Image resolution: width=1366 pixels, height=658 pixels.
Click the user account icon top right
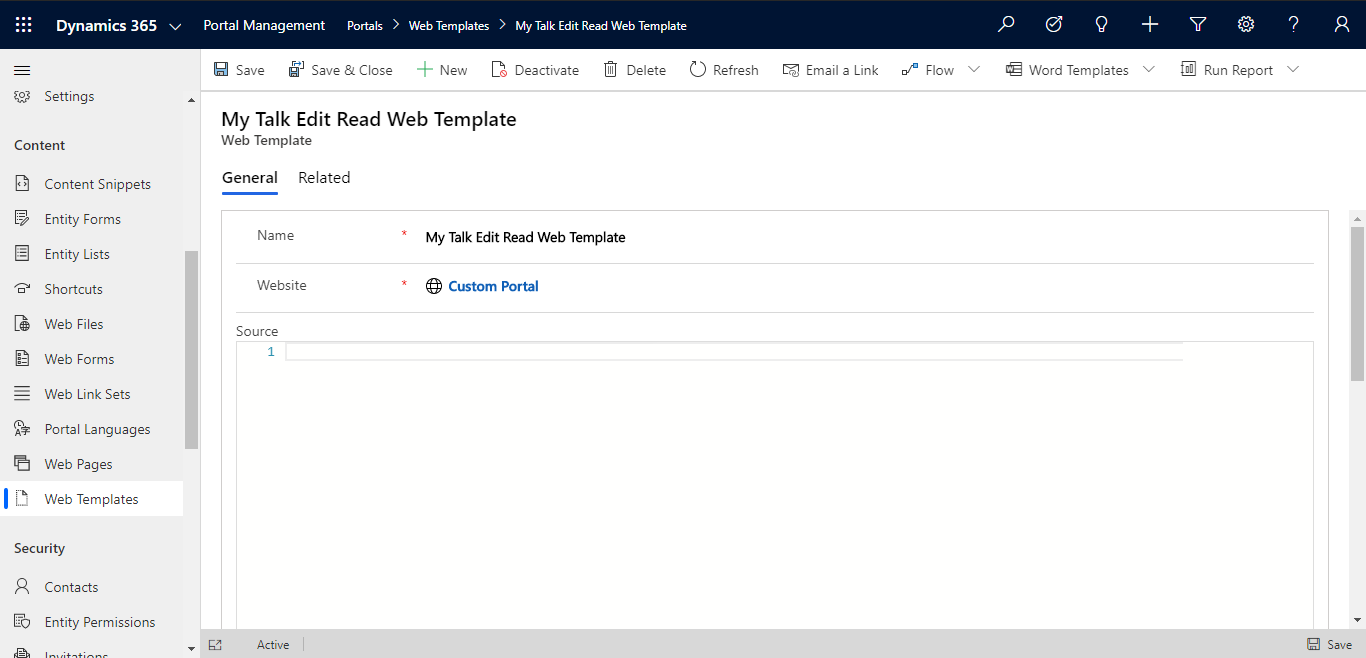tap(1341, 24)
